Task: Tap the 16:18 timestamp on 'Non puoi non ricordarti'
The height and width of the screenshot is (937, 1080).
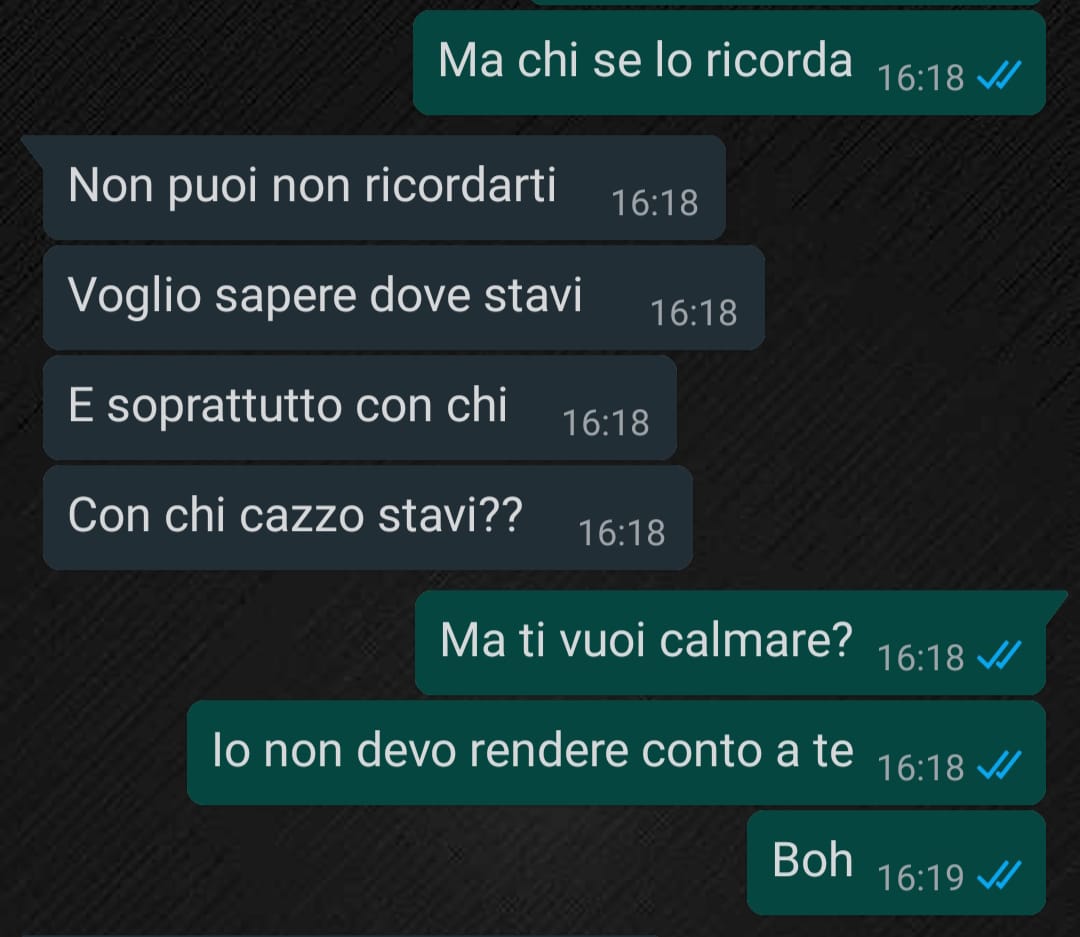Action: tap(655, 203)
